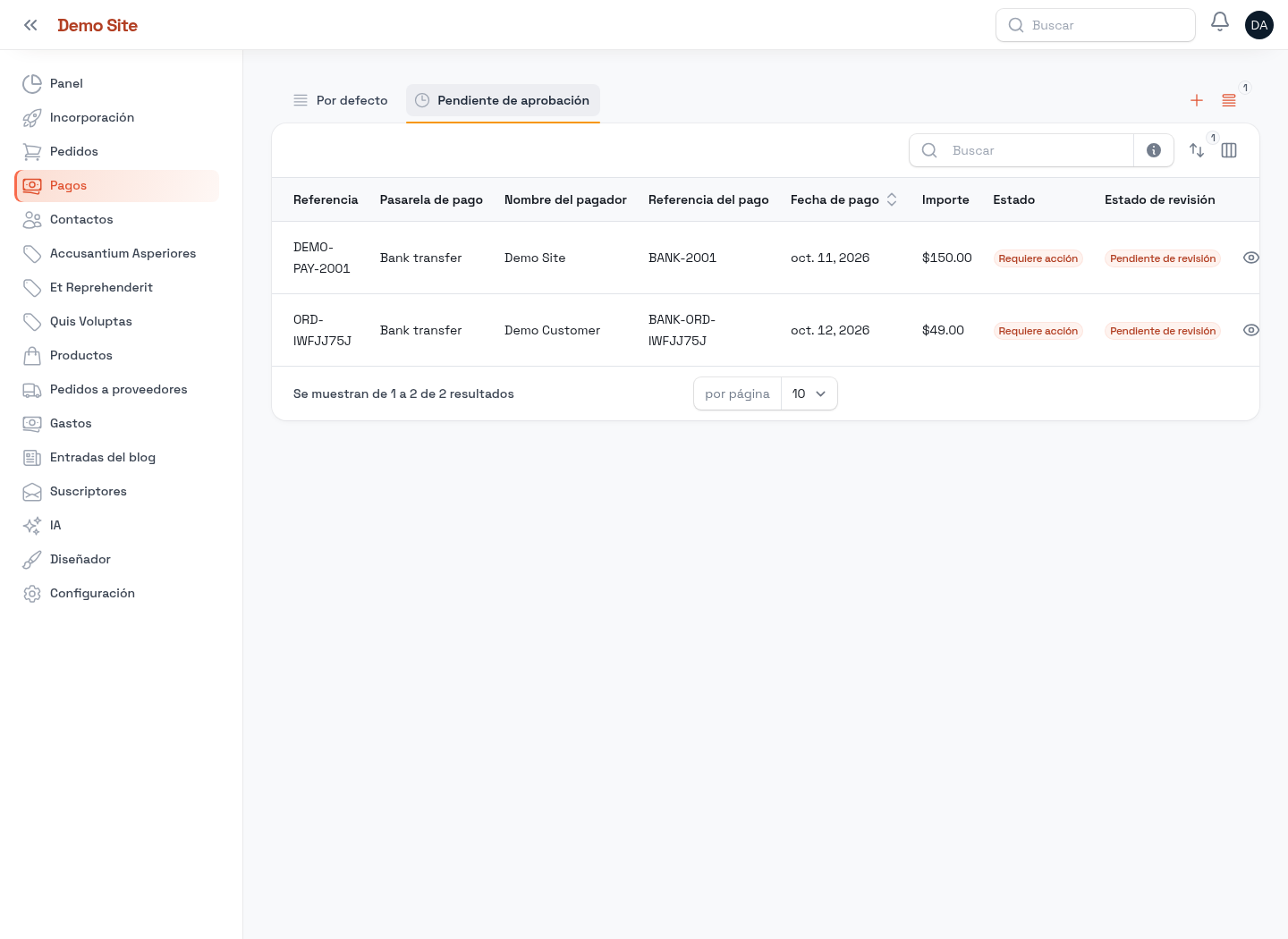1288x939 pixels.
Task: Focus the table Buscar search field
Action: [x=1021, y=150]
